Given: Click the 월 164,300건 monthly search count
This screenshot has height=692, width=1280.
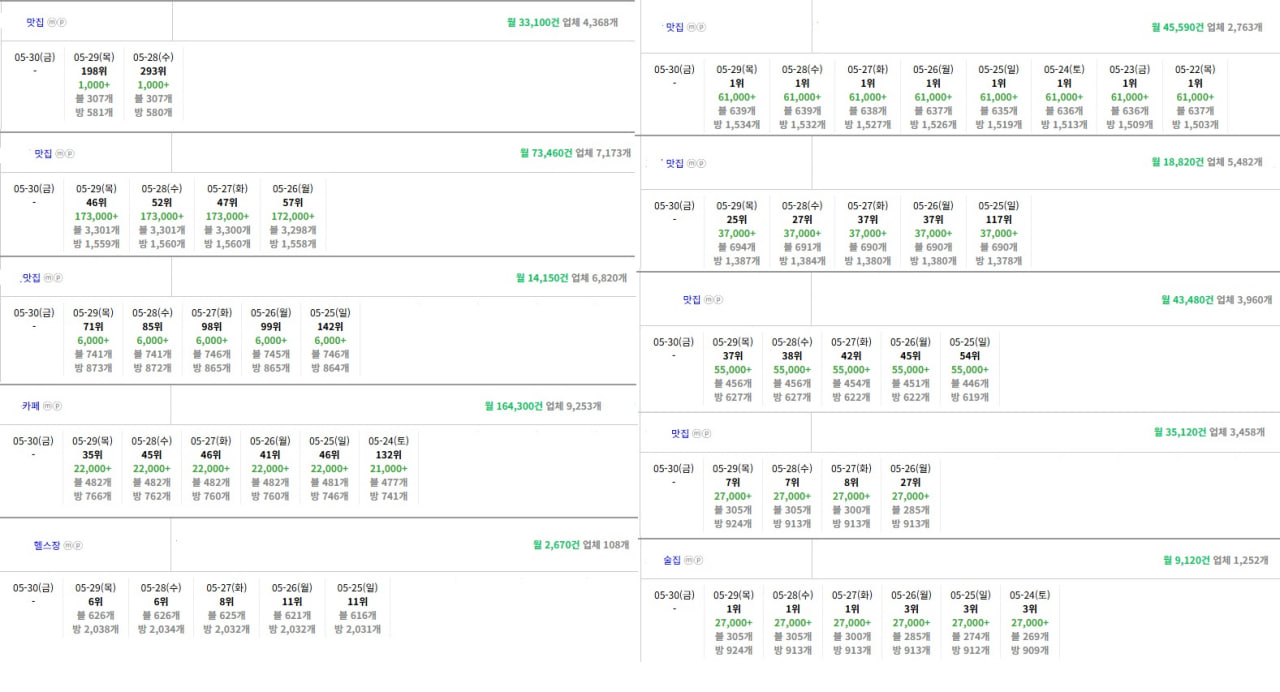Looking at the screenshot, I should tap(522, 406).
